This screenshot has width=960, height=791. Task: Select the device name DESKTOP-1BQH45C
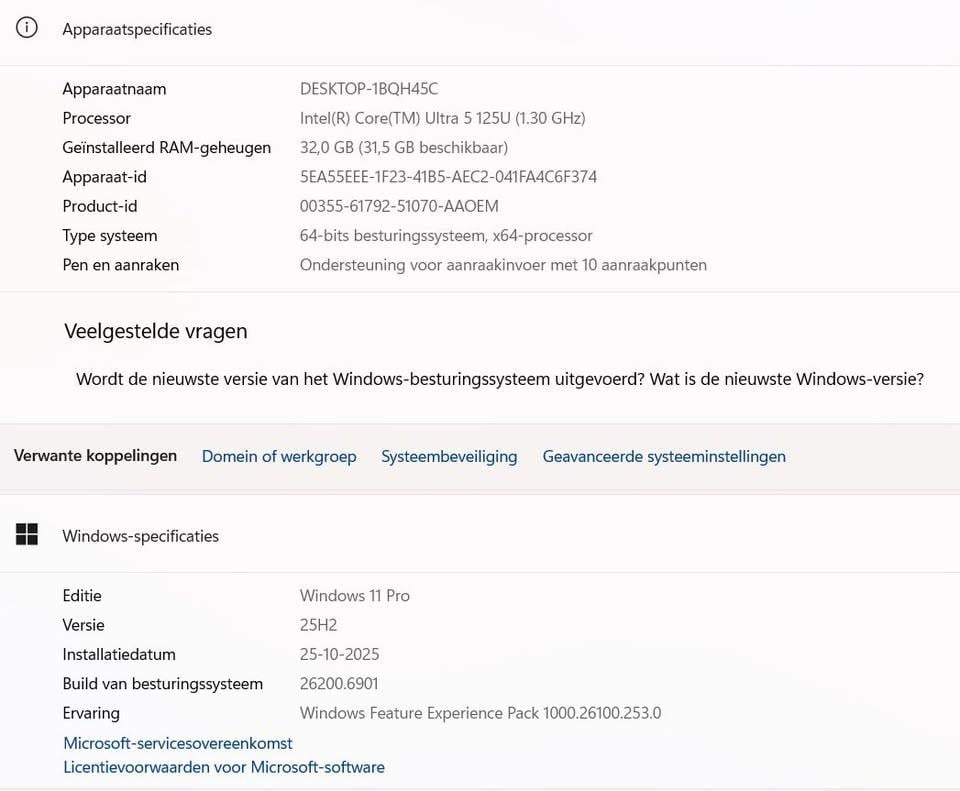tap(368, 87)
